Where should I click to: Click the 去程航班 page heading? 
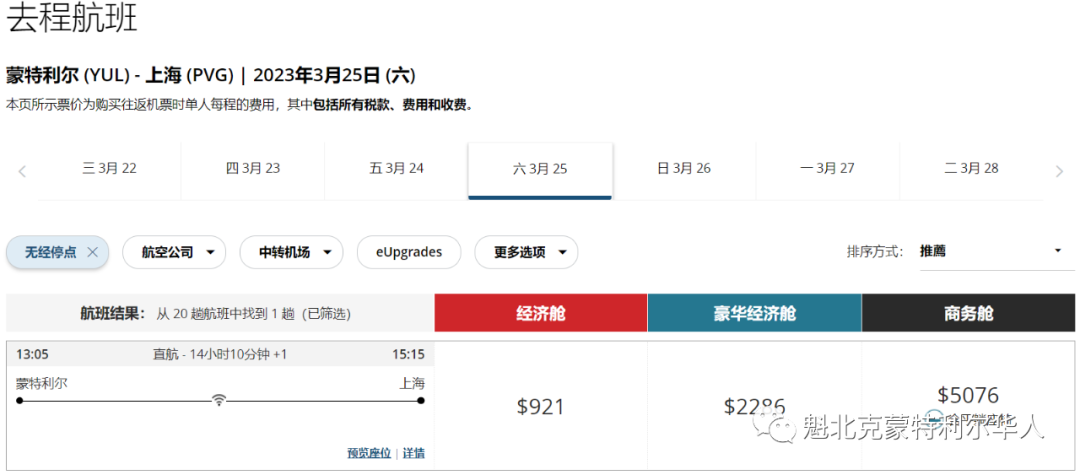point(72,18)
